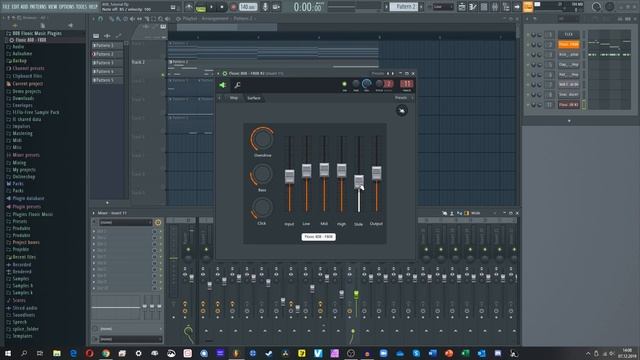640x360 pixels.
Task: Open the OPTIONS menu
Action: 67,7
